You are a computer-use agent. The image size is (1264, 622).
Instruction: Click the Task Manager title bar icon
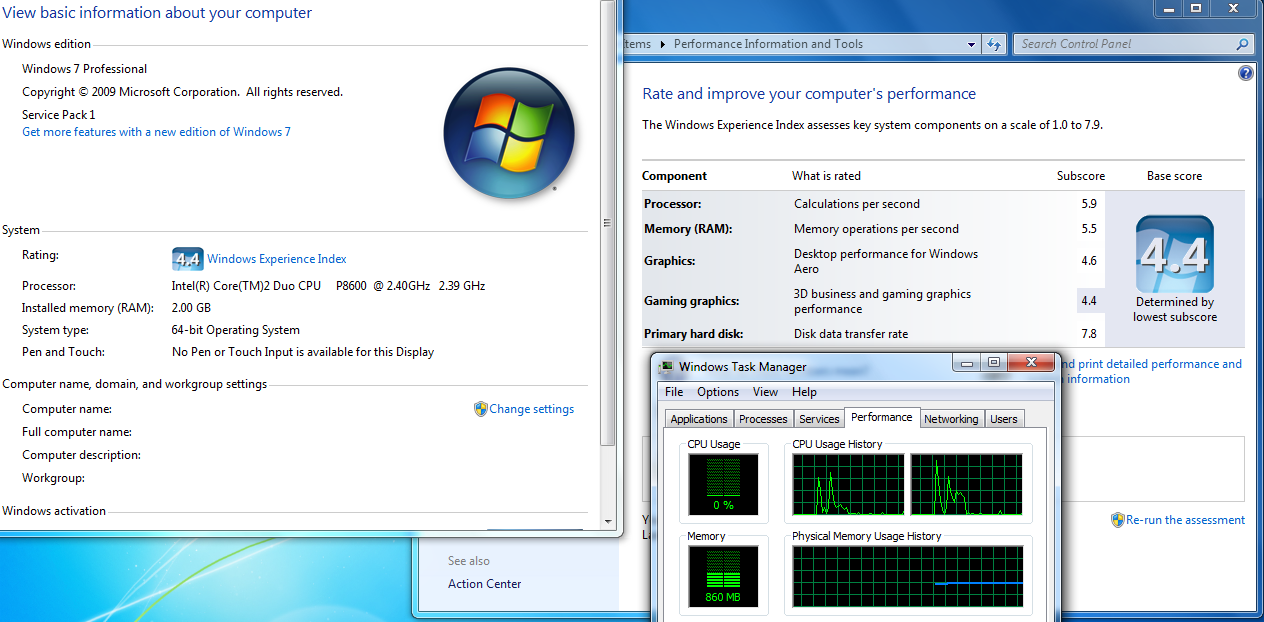667,366
